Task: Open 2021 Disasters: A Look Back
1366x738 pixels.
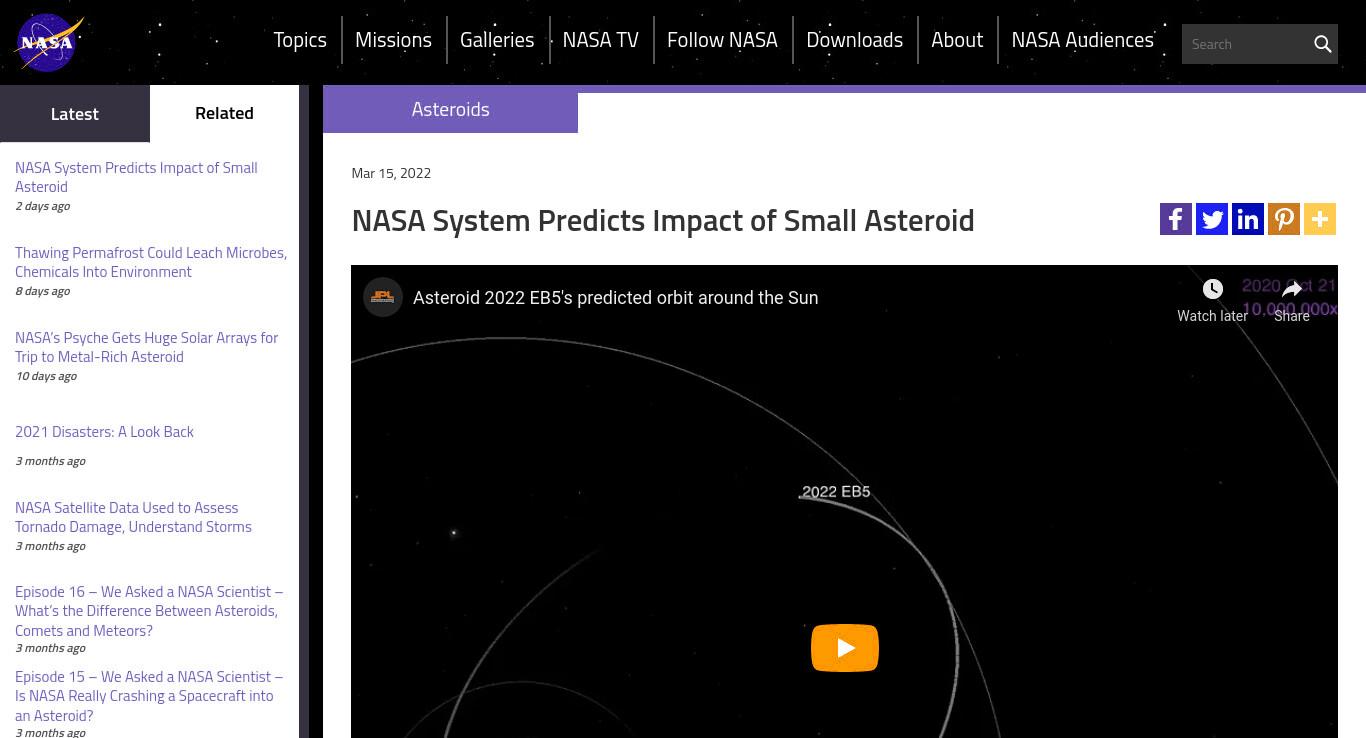Action: (104, 432)
